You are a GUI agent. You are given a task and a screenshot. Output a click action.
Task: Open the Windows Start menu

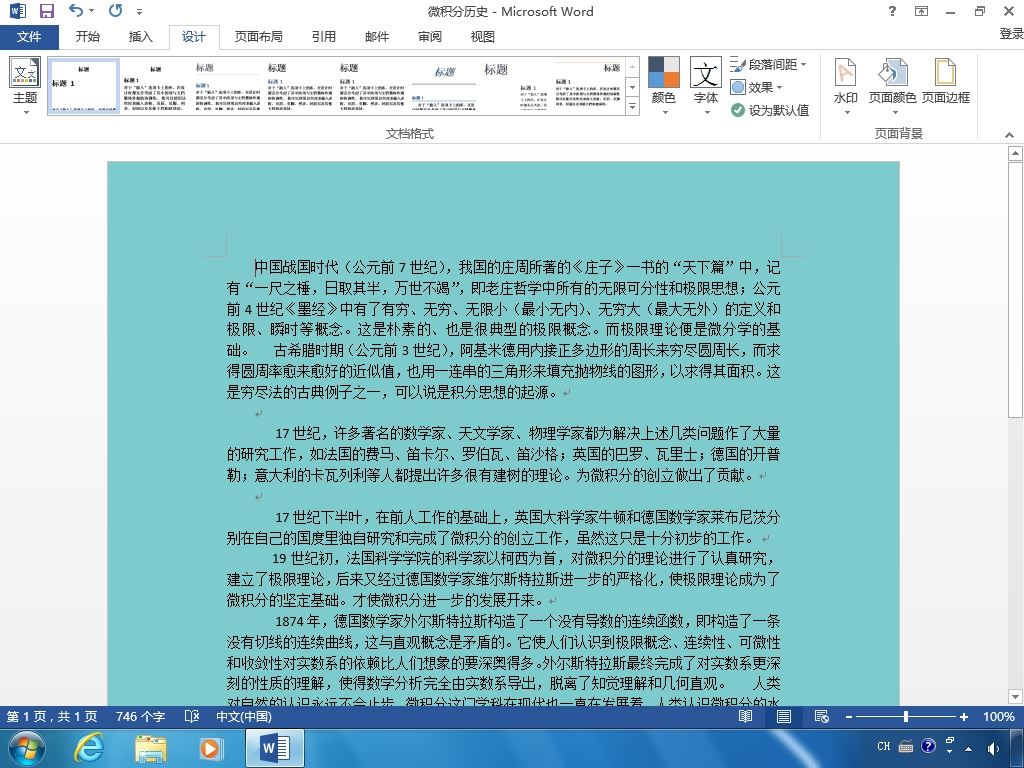pos(26,748)
